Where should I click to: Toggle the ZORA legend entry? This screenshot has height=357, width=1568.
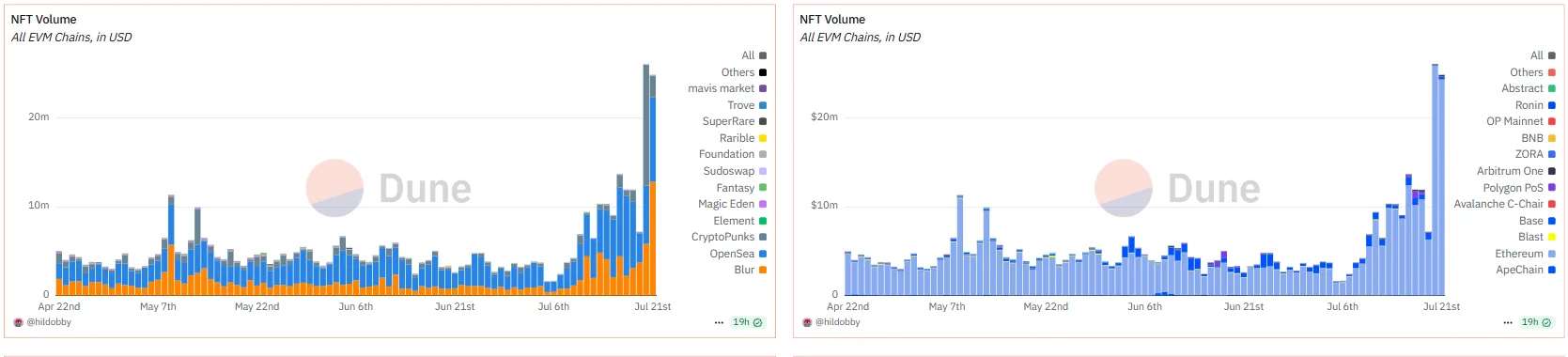click(x=1535, y=154)
